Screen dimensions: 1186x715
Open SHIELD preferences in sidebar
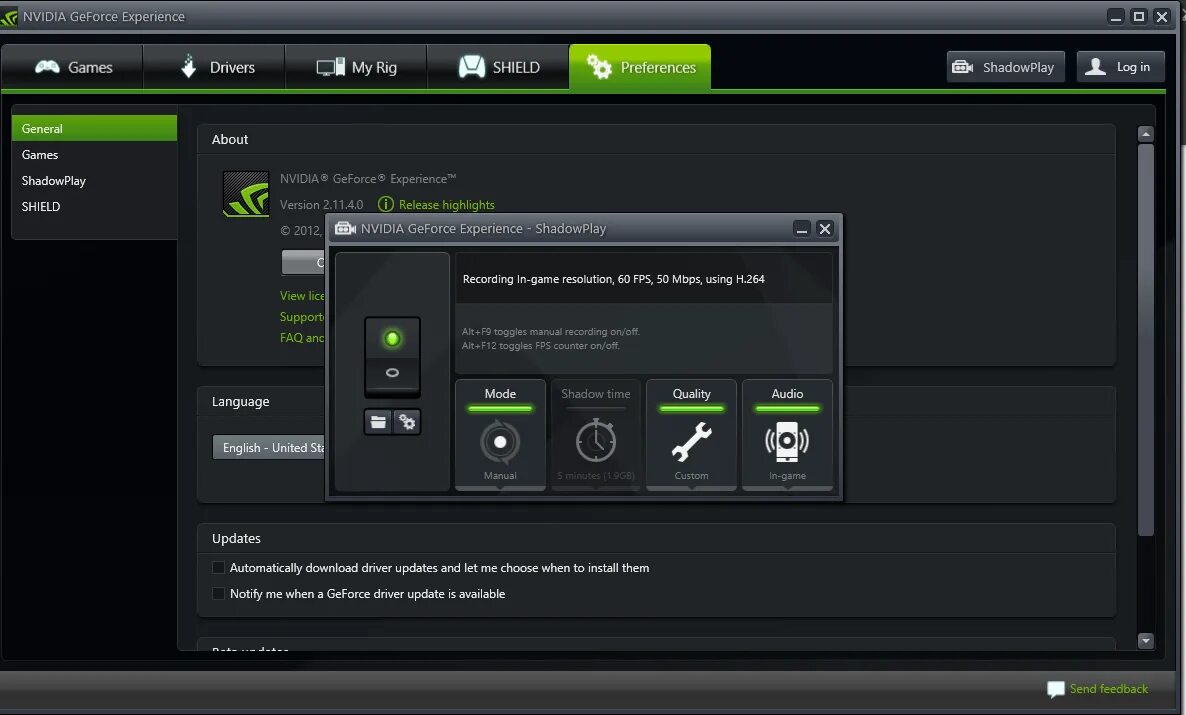[95, 207]
